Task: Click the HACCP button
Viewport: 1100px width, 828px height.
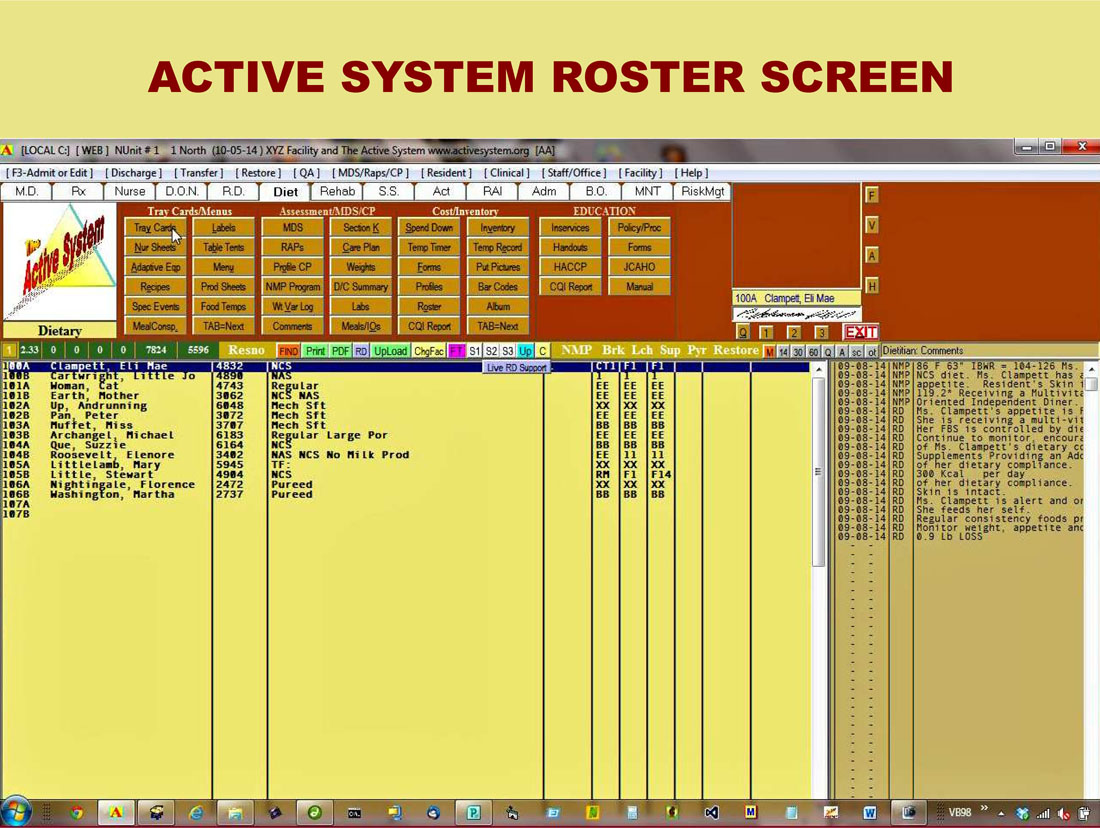Action: [570, 267]
